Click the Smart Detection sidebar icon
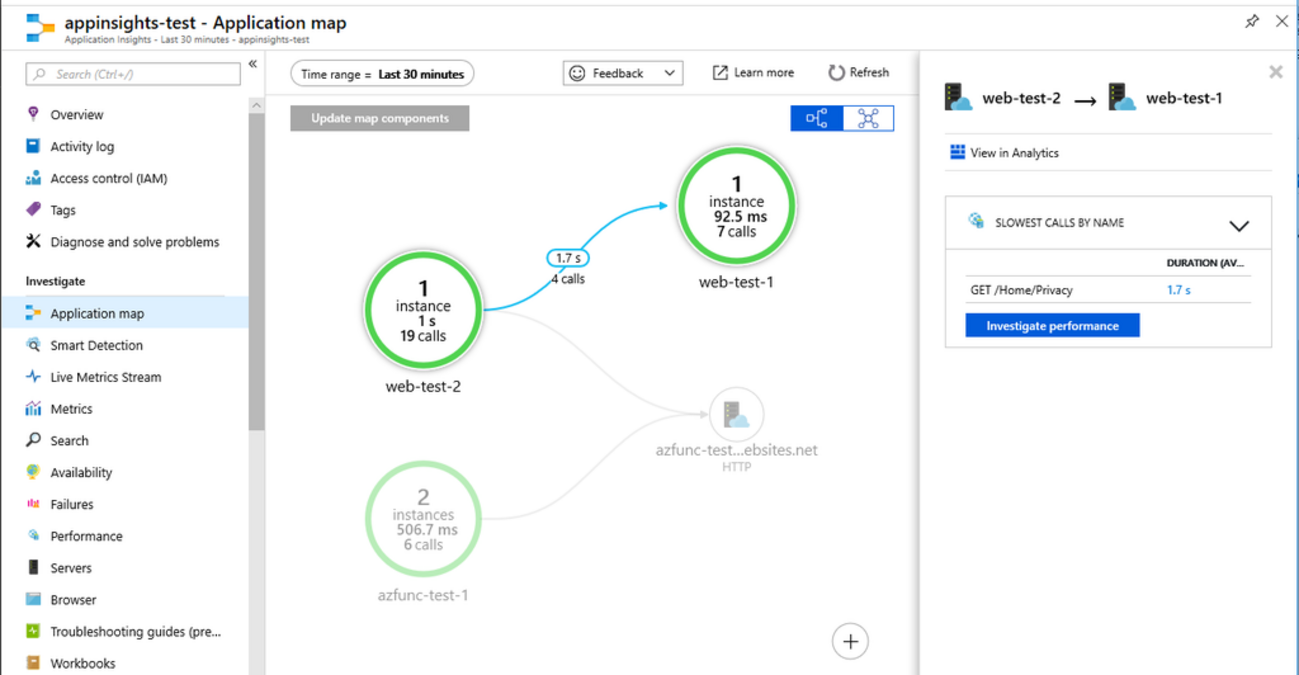The height and width of the screenshot is (675, 1299). pos(33,345)
